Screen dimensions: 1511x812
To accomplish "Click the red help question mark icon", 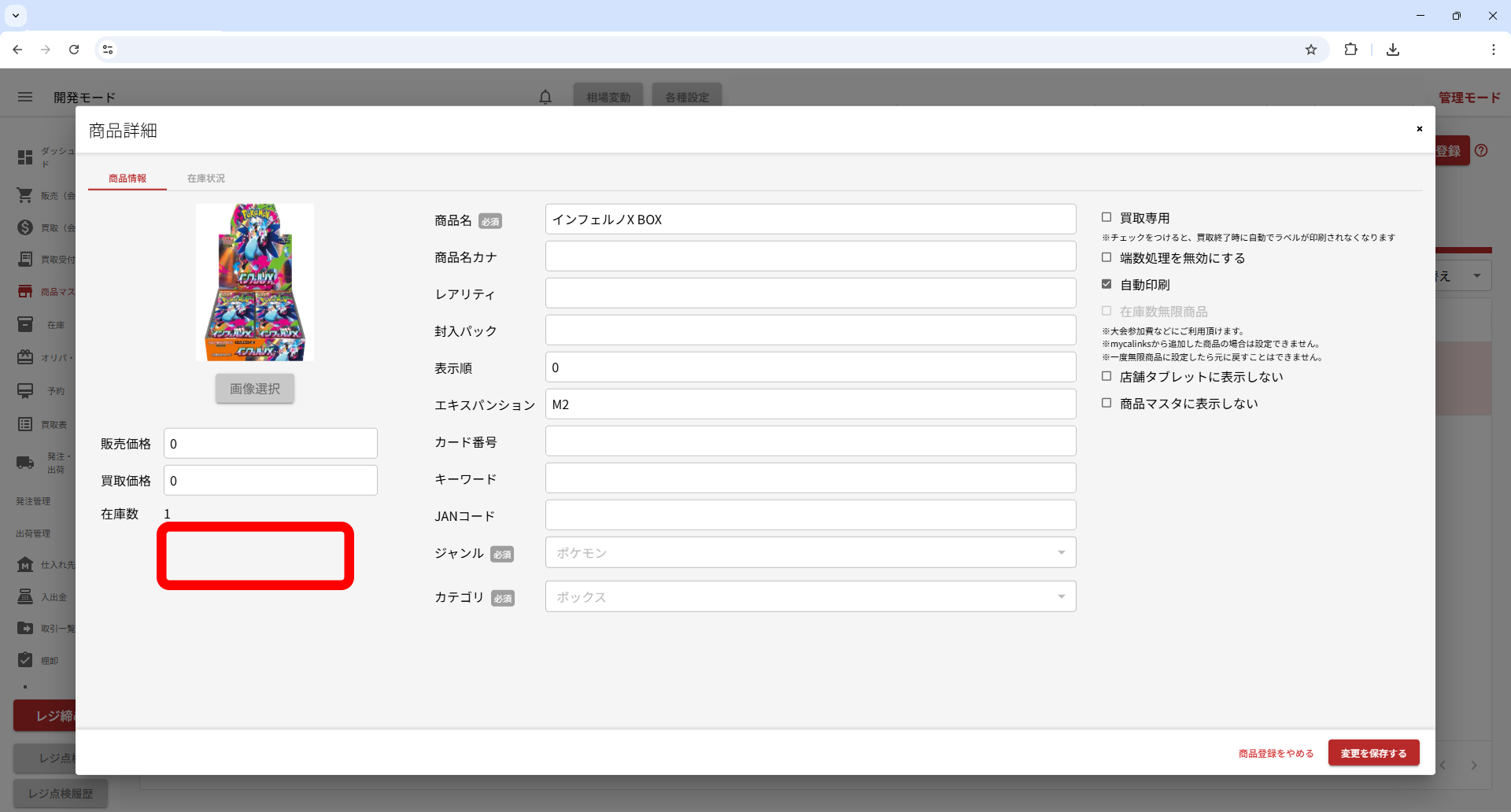I will point(1481,150).
